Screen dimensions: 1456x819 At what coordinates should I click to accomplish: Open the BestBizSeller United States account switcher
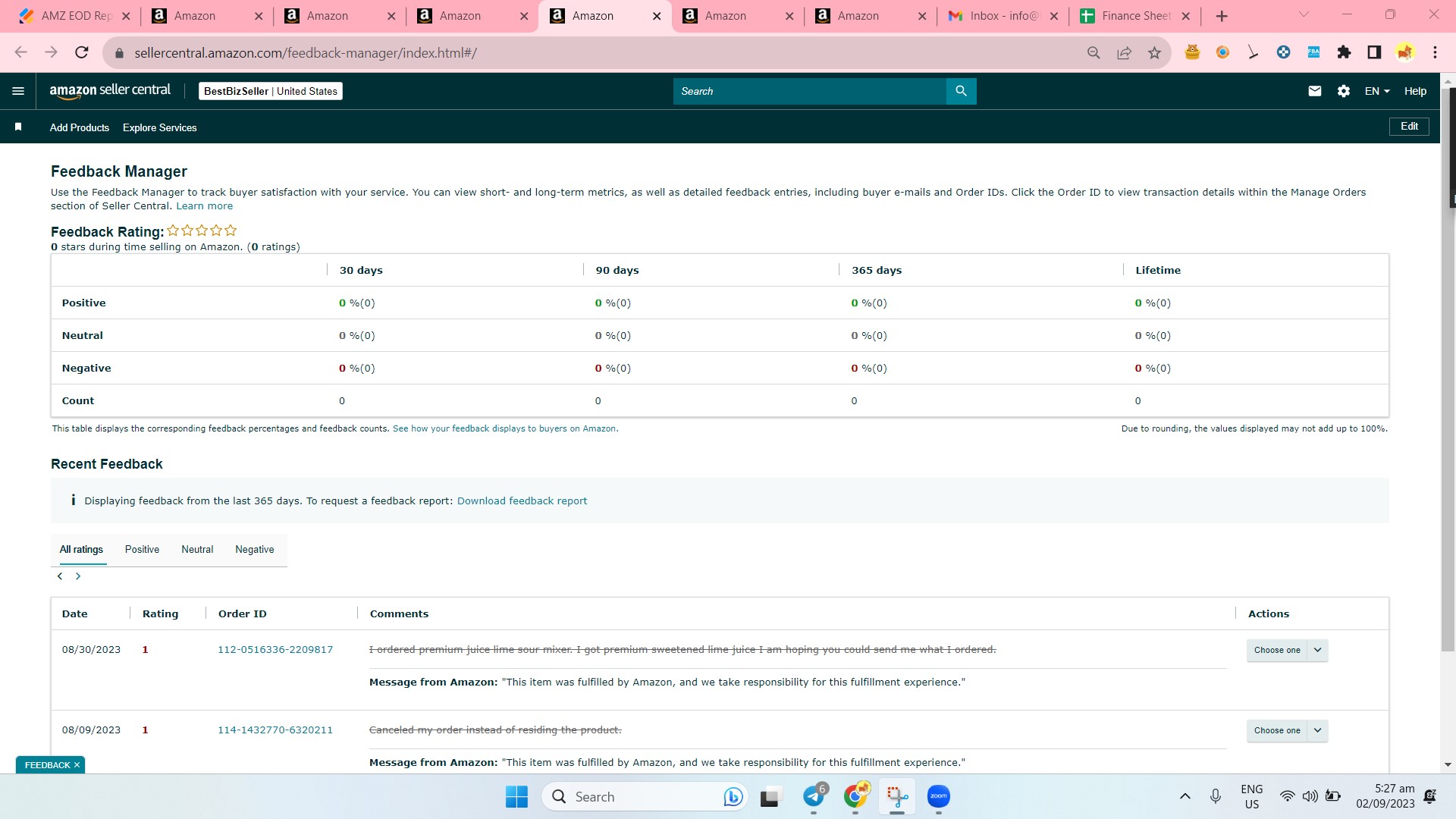[271, 91]
